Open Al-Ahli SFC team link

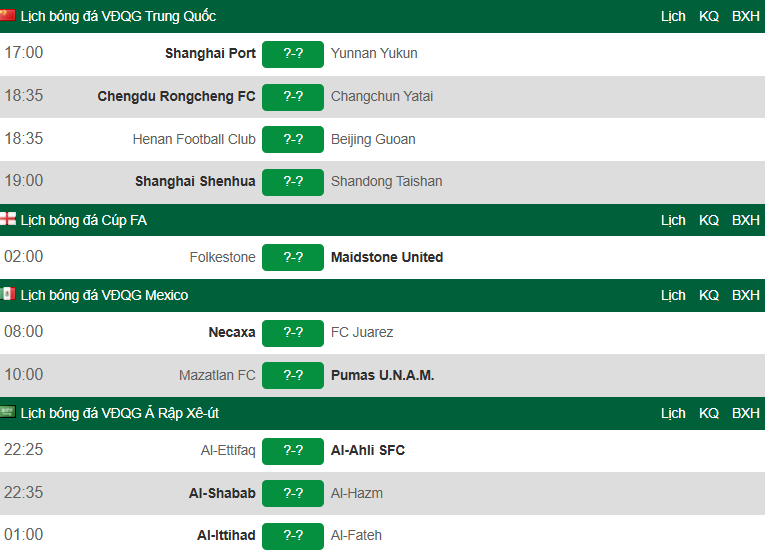368,450
